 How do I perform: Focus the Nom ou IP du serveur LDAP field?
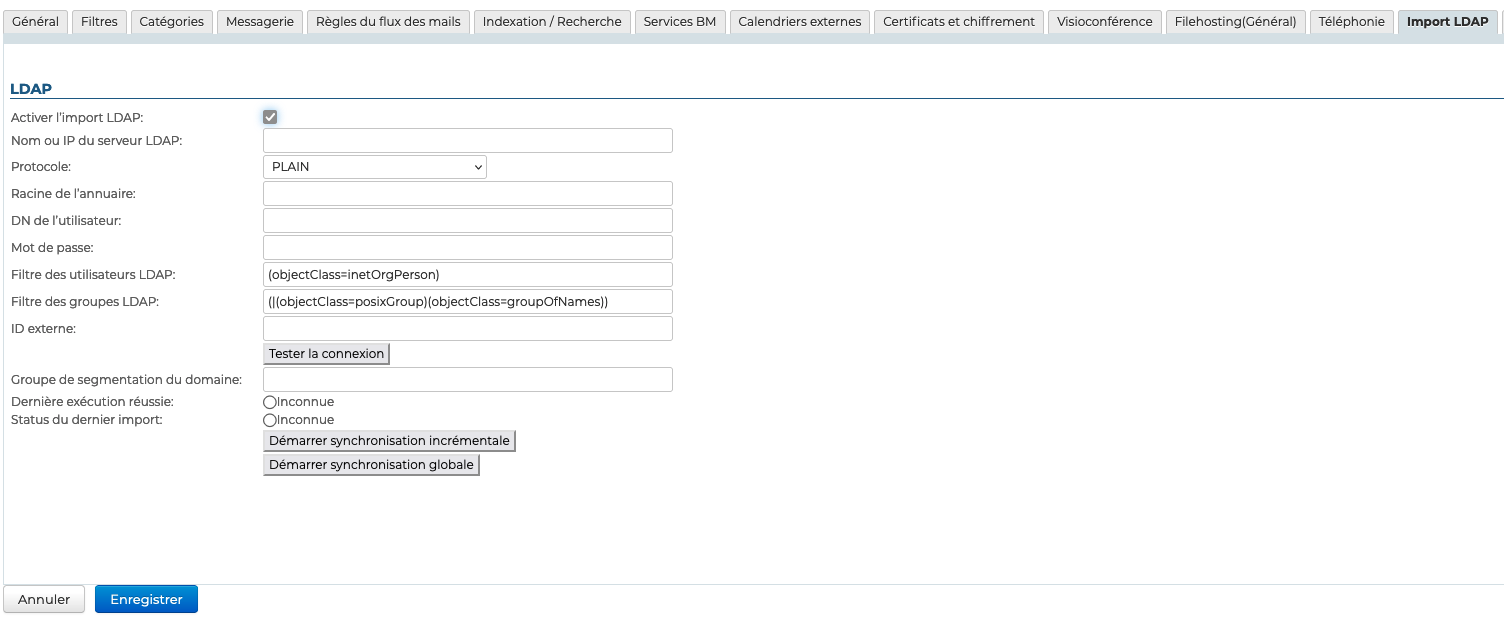click(x=467, y=141)
